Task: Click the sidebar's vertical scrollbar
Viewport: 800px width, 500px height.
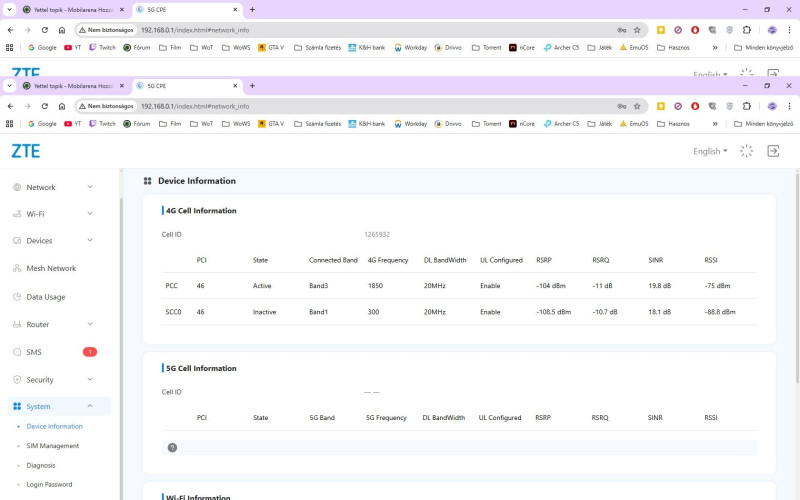Action: 121,347
